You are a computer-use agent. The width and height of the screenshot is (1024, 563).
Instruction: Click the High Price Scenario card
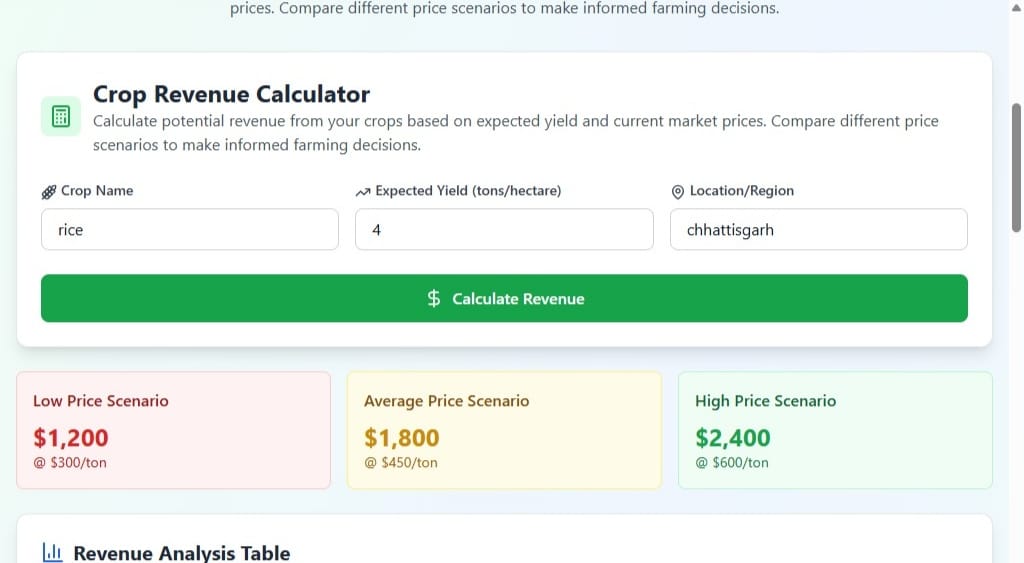(835, 430)
